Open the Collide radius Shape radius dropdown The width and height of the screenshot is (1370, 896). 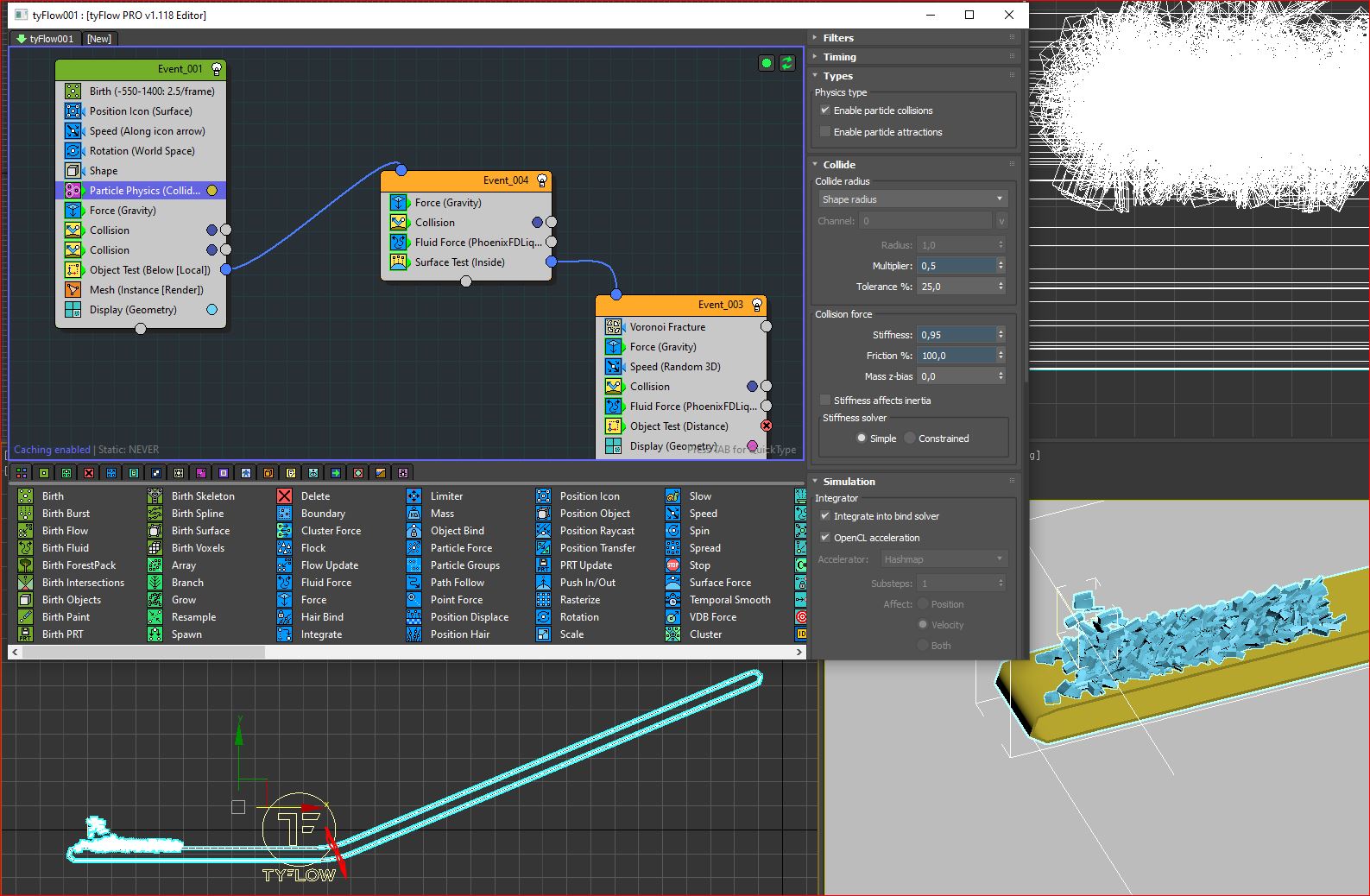[x=912, y=199]
